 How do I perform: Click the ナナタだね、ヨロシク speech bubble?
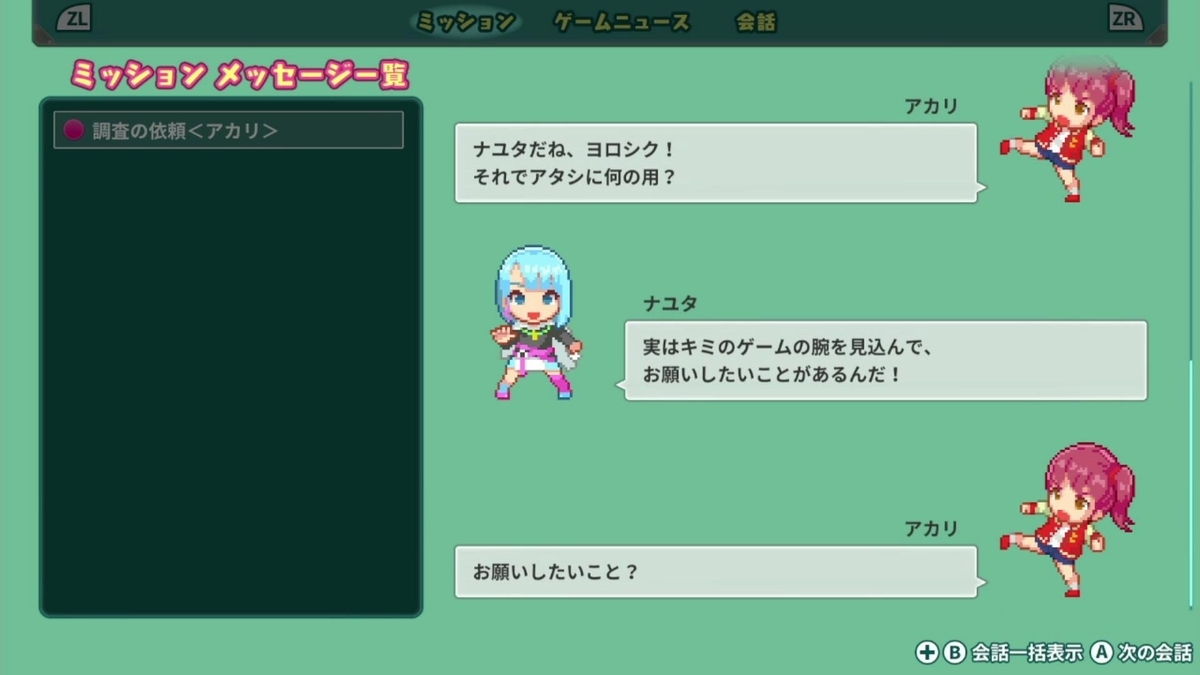[x=716, y=163]
